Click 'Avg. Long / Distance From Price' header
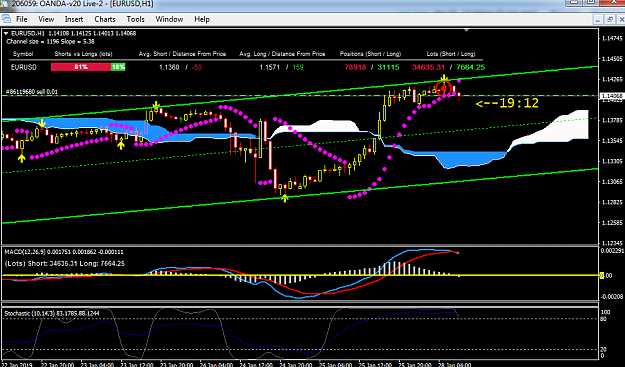 [x=282, y=54]
